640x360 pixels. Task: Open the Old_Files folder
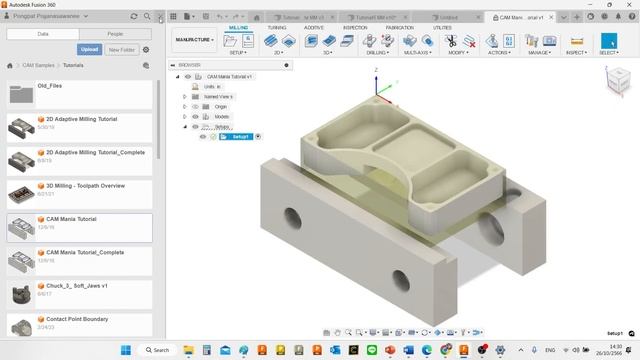pyautogui.click(x=80, y=94)
